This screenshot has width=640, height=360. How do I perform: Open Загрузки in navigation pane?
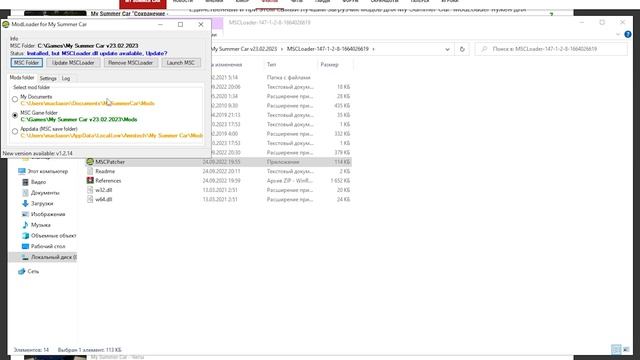point(42,203)
